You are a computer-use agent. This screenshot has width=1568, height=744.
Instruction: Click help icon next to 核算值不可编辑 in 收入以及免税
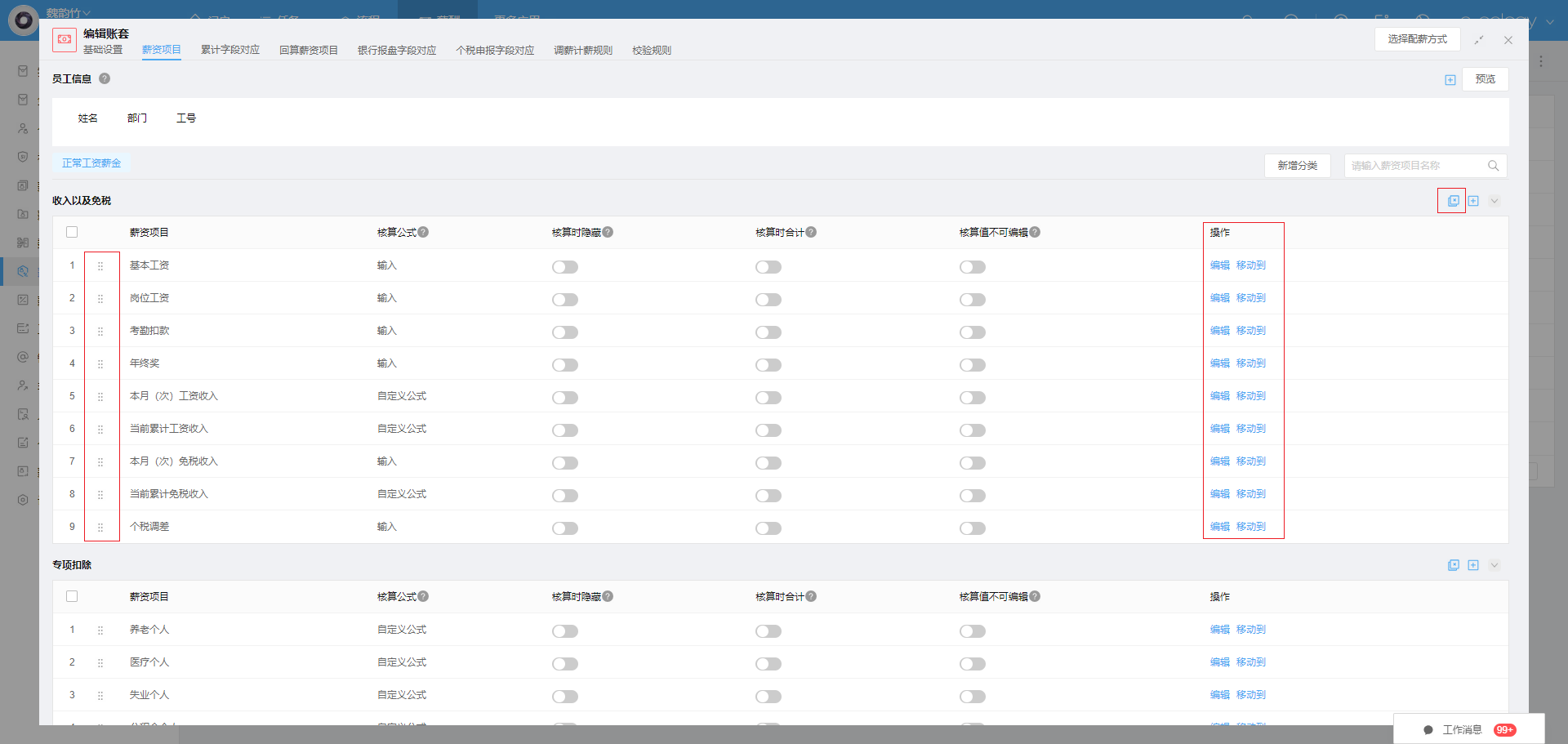[1035, 232]
